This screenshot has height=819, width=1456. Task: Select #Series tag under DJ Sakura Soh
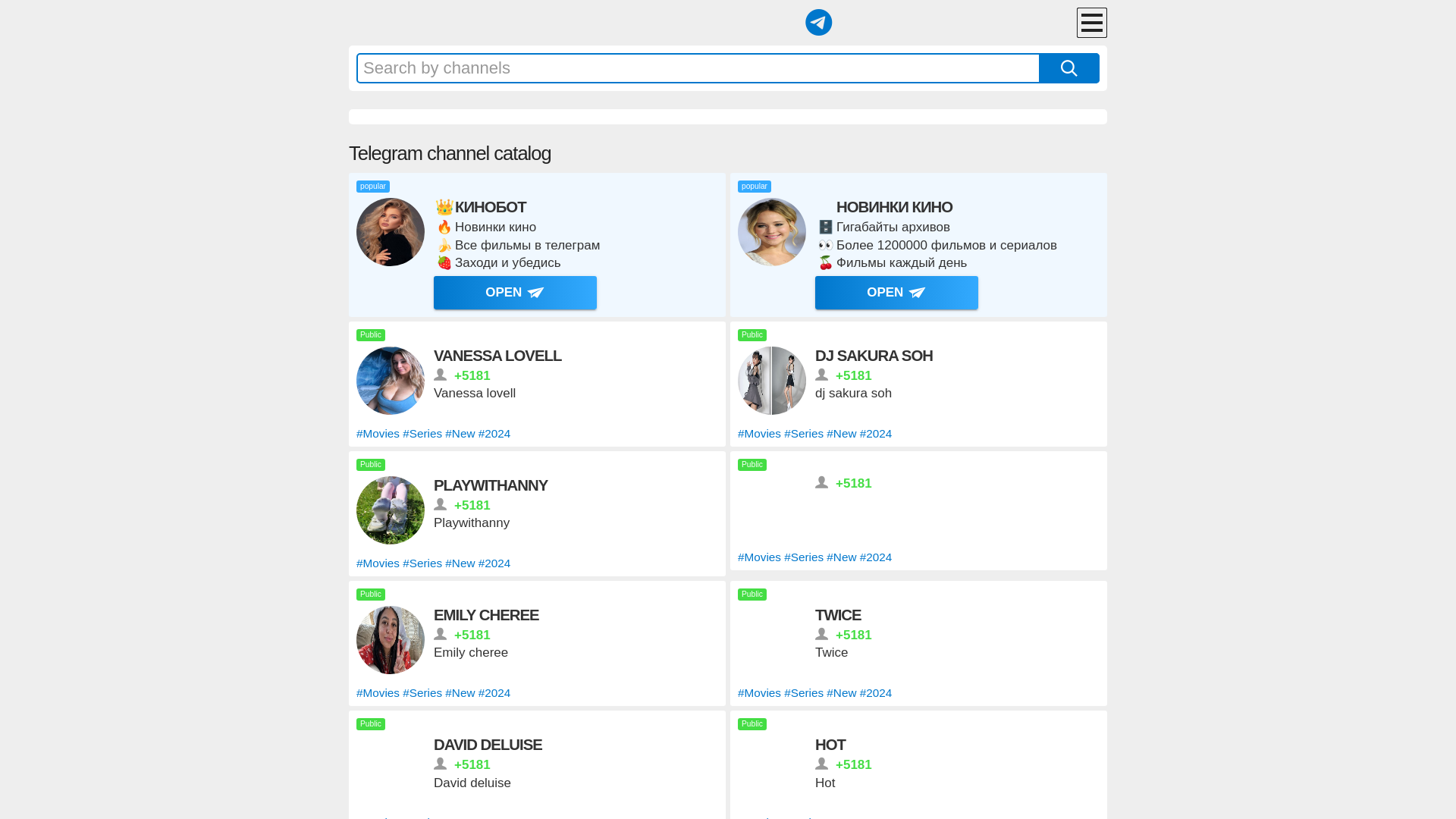[803, 434]
